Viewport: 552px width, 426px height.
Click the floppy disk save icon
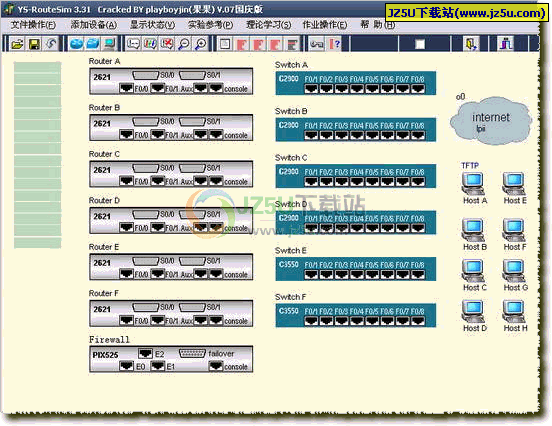pos(34,44)
